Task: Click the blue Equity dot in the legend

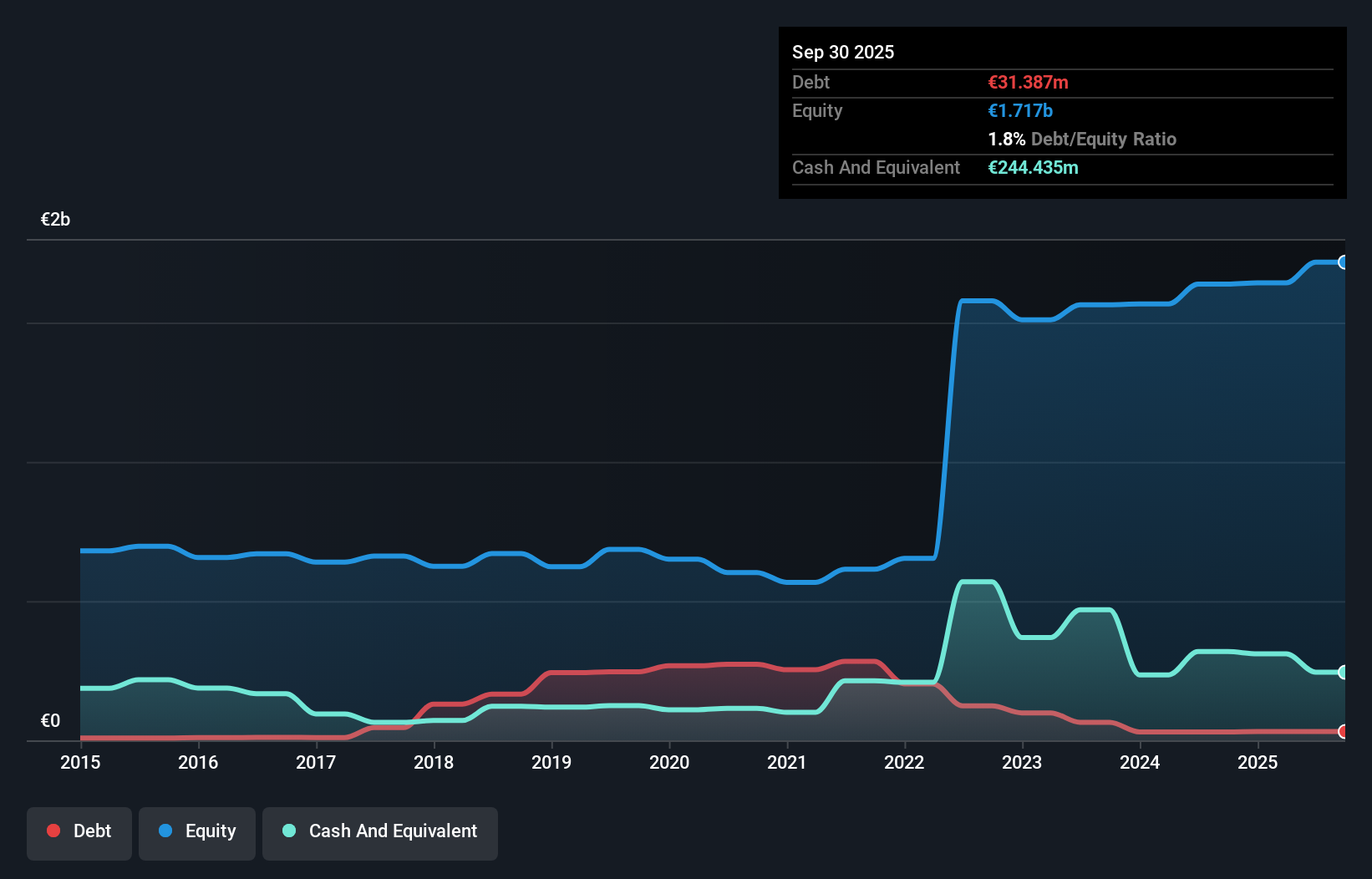Action: (x=165, y=831)
